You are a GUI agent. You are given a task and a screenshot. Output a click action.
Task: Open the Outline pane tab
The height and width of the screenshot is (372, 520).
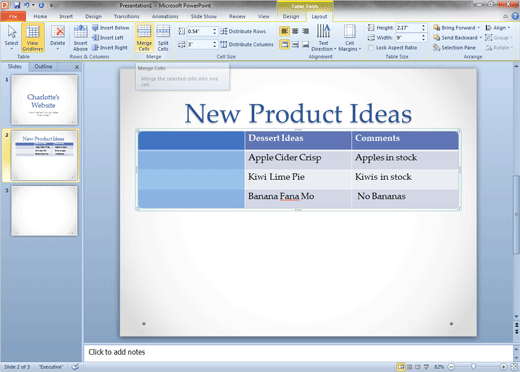point(43,67)
